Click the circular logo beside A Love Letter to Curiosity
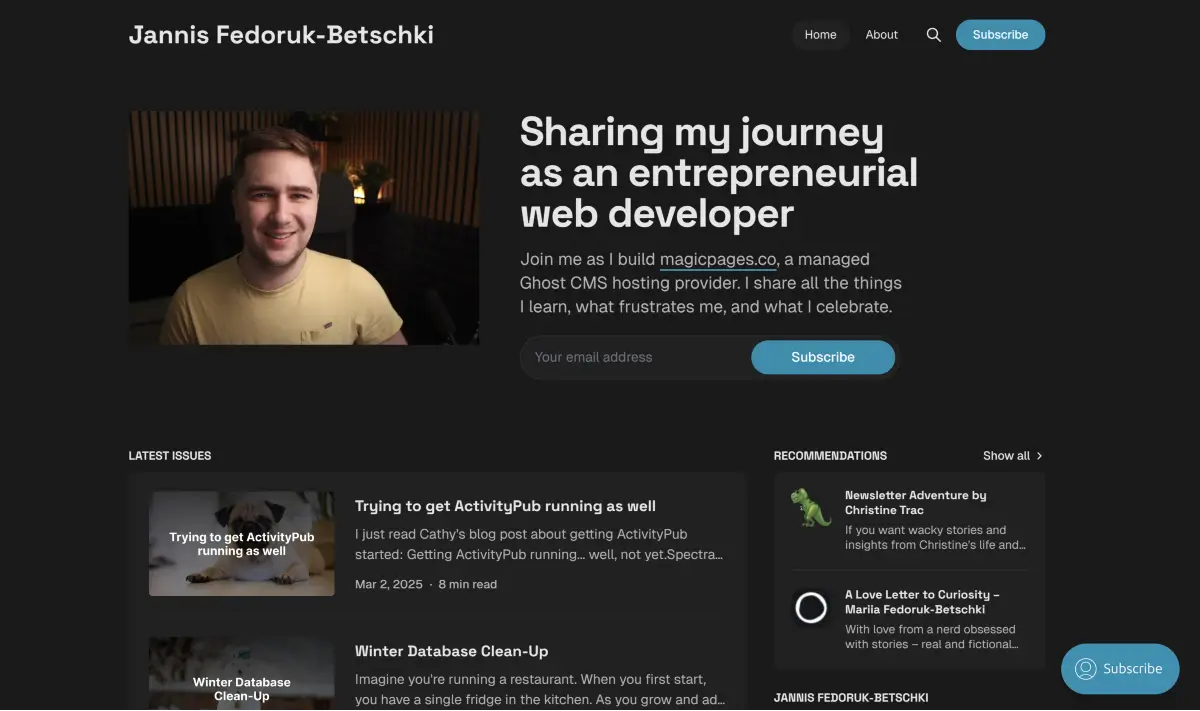Viewport: 1200px width, 711px height. [x=810, y=607]
